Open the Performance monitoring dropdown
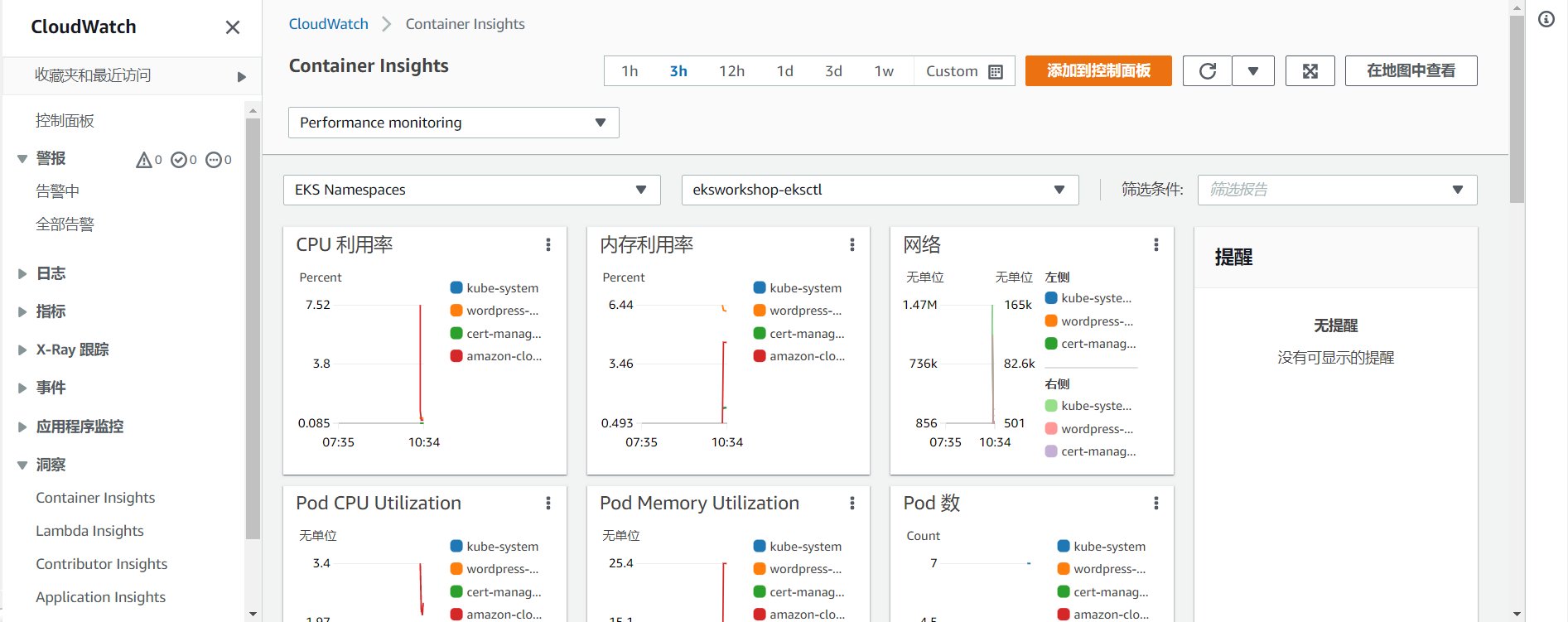 tap(454, 123)
